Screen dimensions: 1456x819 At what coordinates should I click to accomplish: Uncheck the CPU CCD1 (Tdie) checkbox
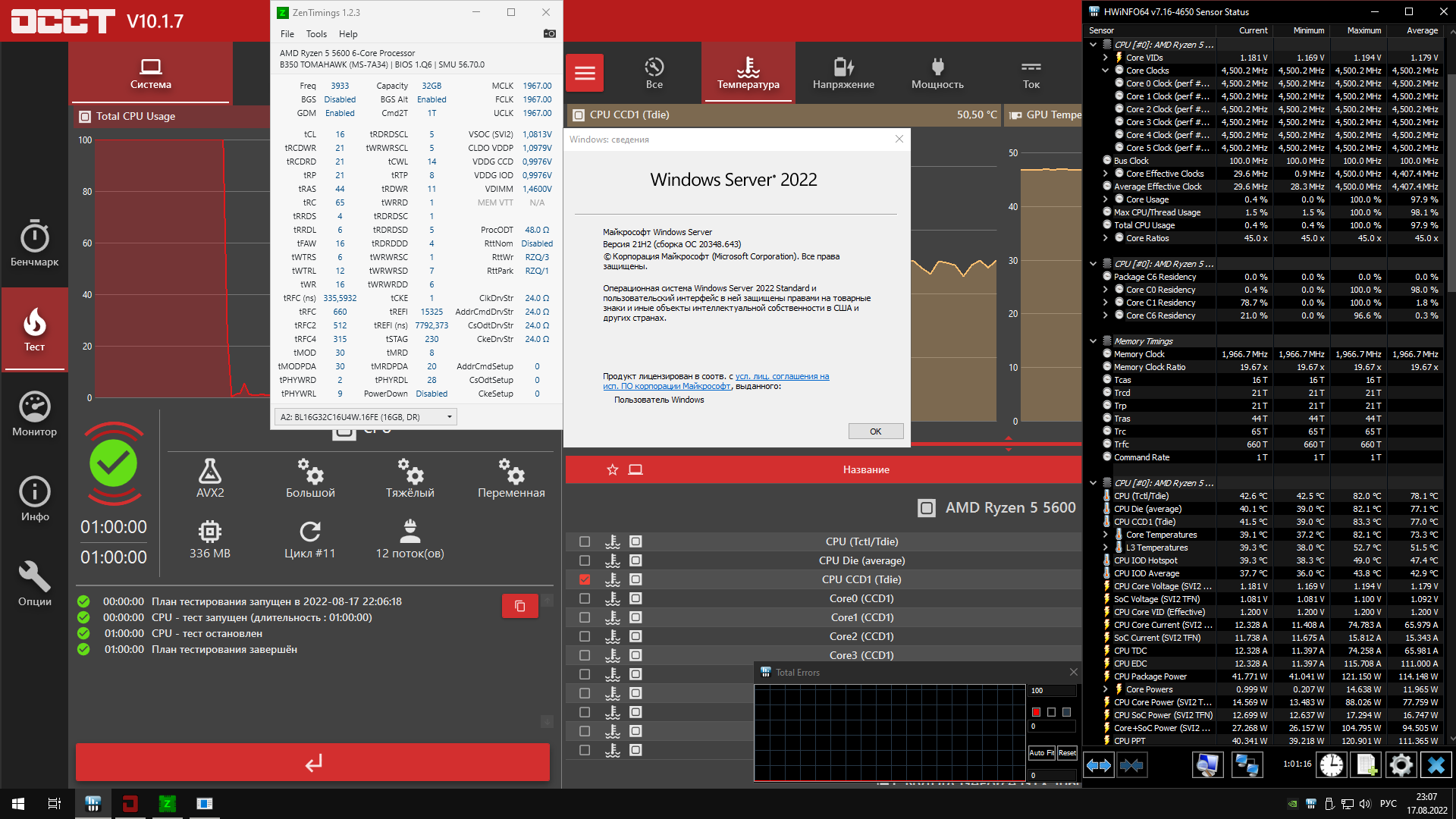[x=585, y=579]
